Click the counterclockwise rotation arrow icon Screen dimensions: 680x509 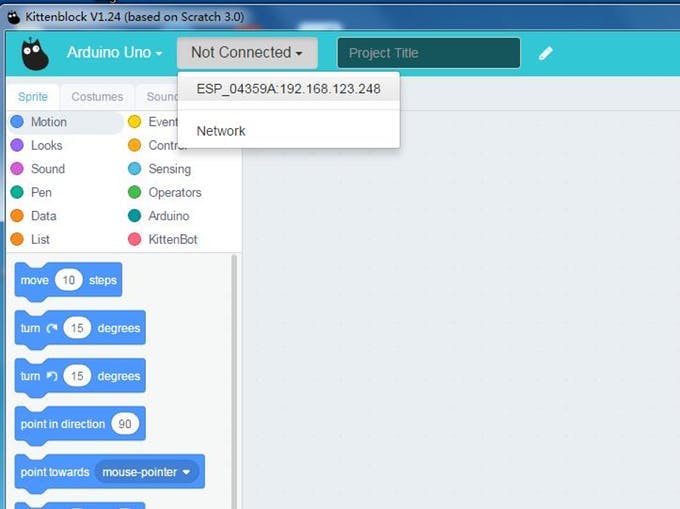coord(52,376)
